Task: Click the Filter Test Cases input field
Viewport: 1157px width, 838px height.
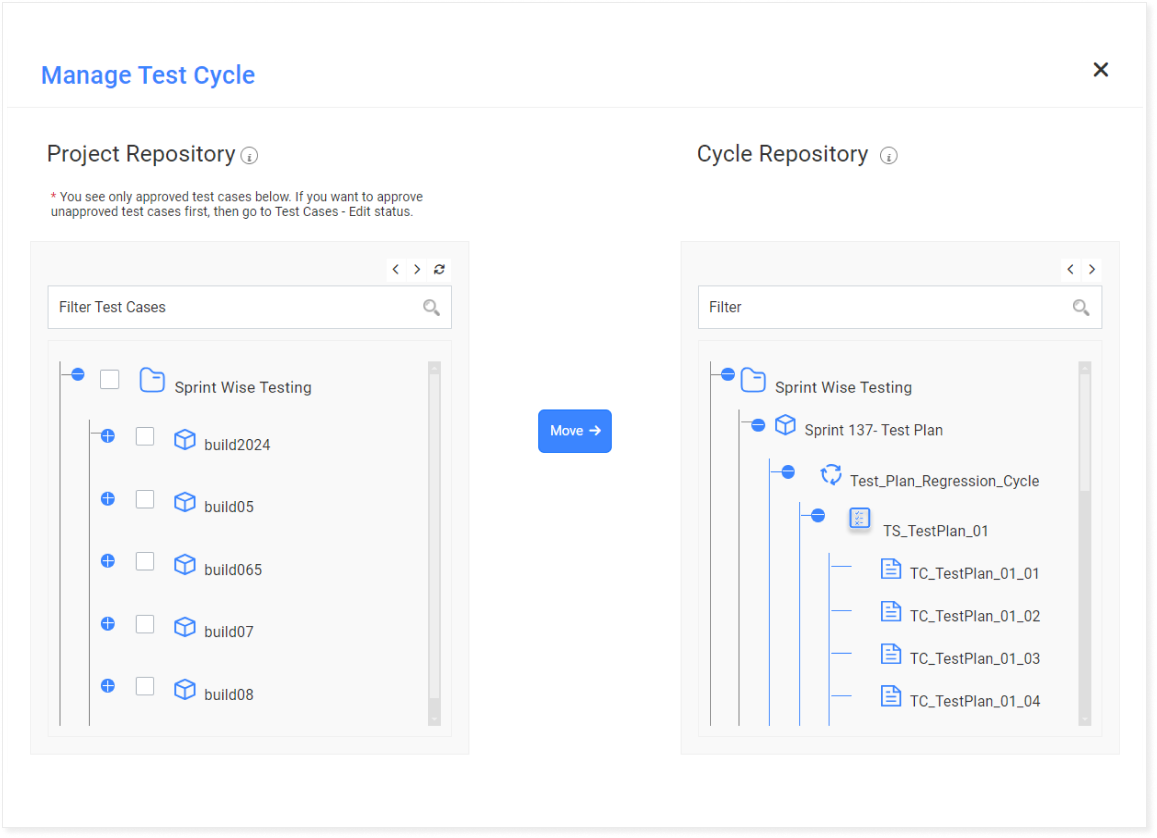Action: tap(235, 308)
